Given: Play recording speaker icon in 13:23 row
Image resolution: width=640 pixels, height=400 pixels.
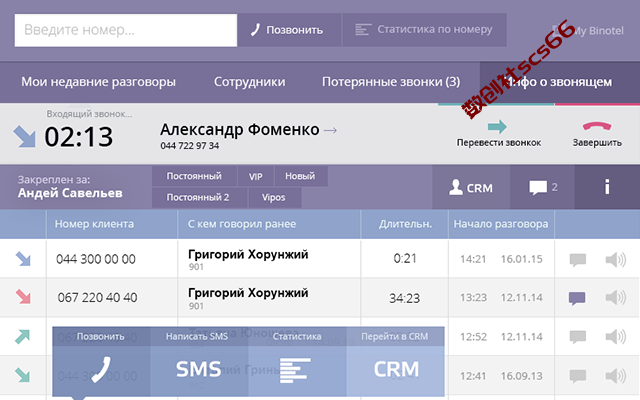Looking at the screenshot, I should (616, 298).
